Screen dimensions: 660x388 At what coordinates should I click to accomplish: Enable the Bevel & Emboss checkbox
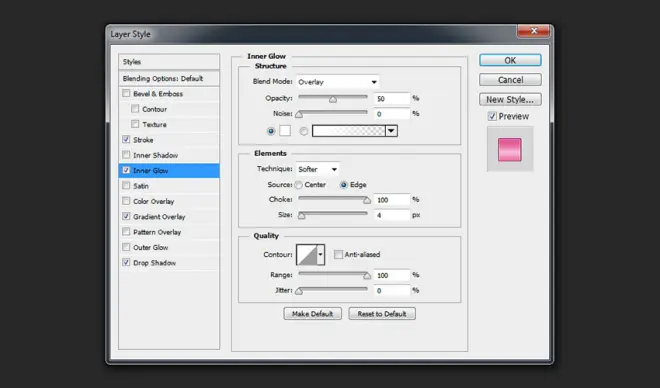click(x=126, y=93)
